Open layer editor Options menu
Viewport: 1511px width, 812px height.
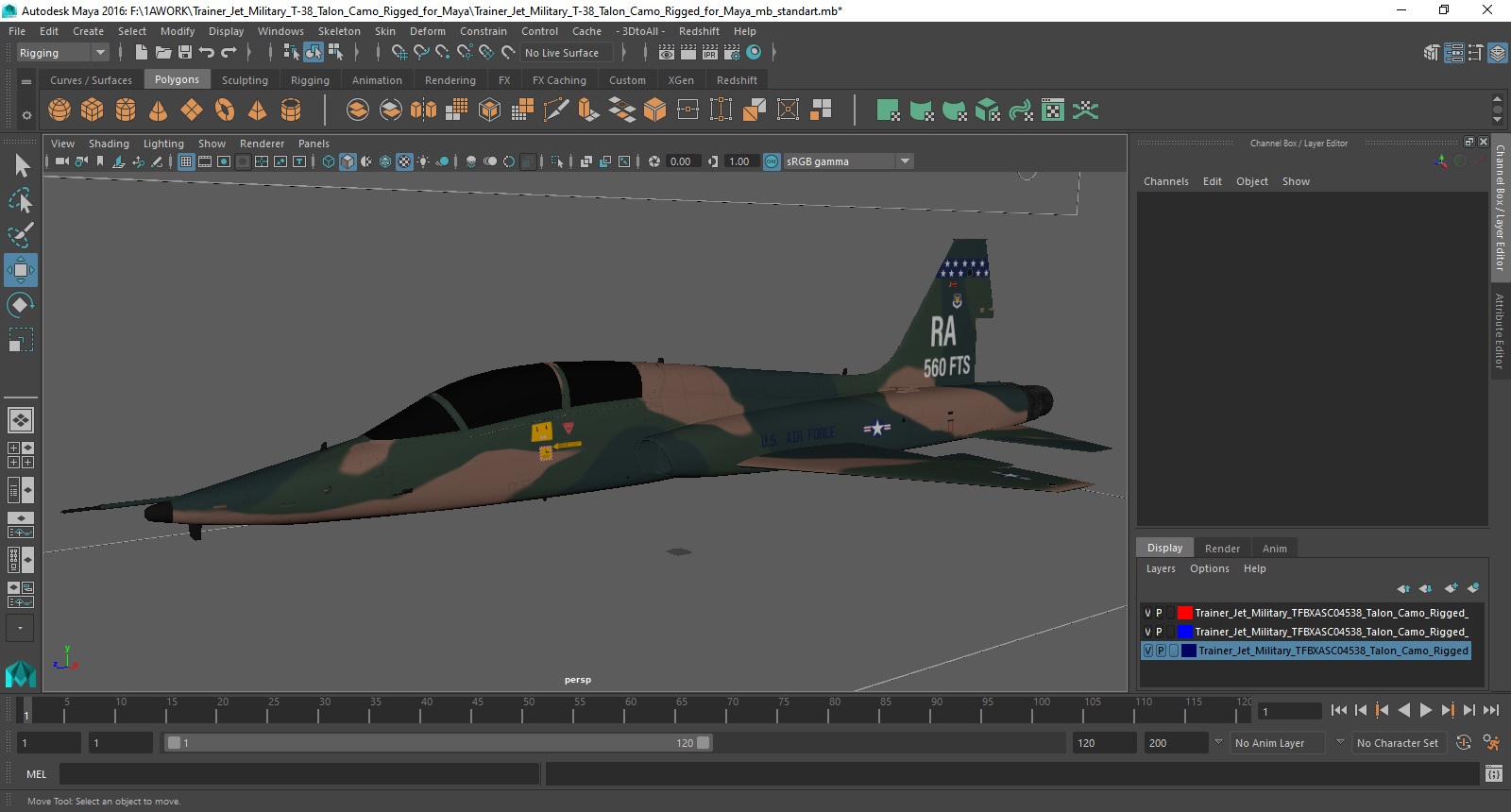(x=1210, y=568)
